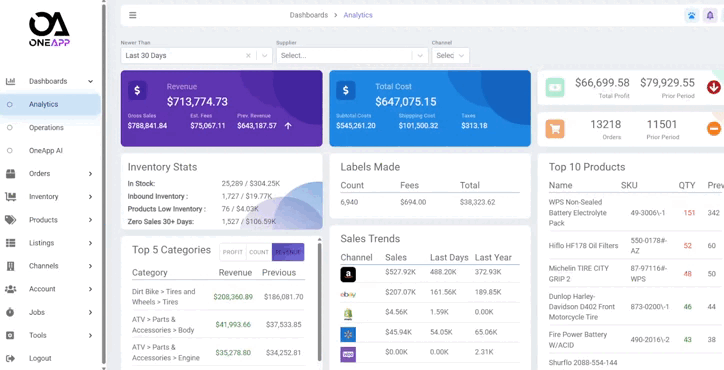Click the Walmart channel icon in Sales Trends
This screenshot has height=370, width=724.
[348, 334]
